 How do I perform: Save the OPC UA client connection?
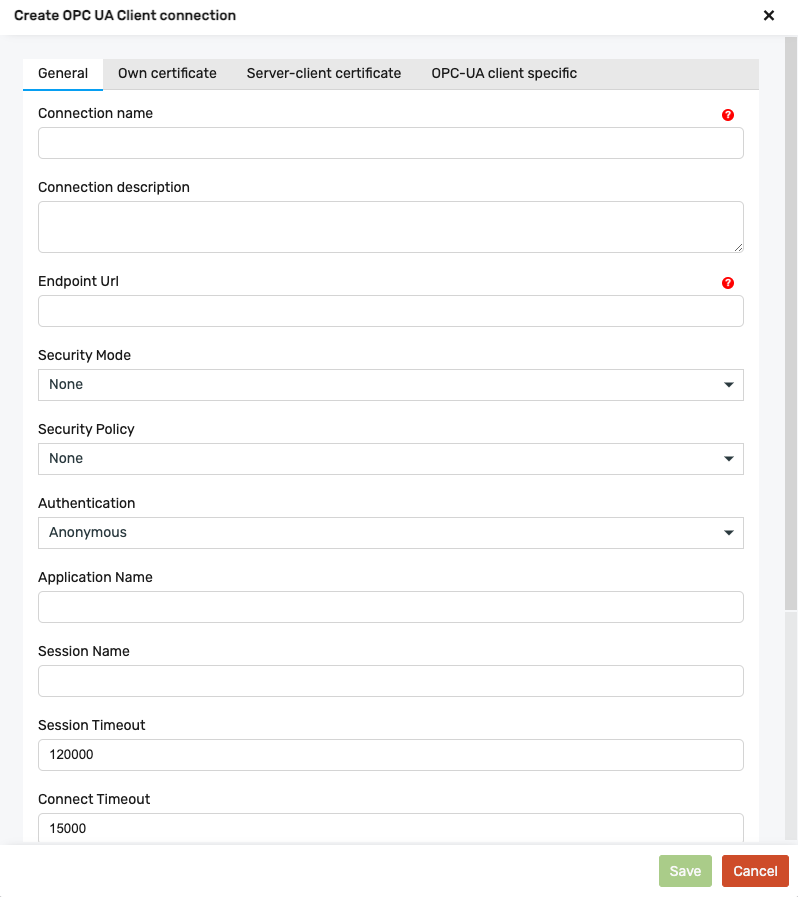coord(684,871)
